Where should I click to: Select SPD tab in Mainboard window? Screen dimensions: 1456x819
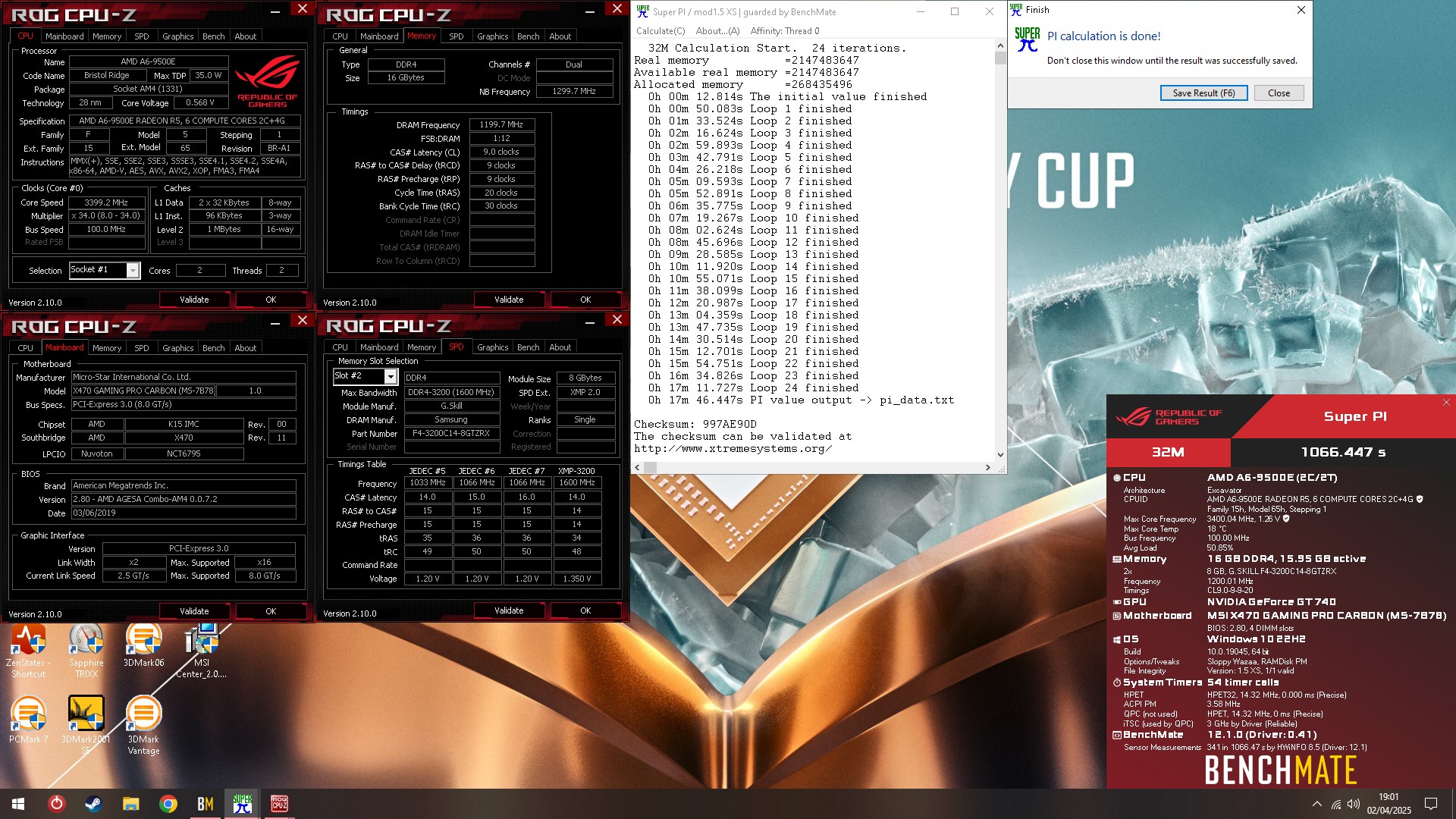[x=141, y=348]
